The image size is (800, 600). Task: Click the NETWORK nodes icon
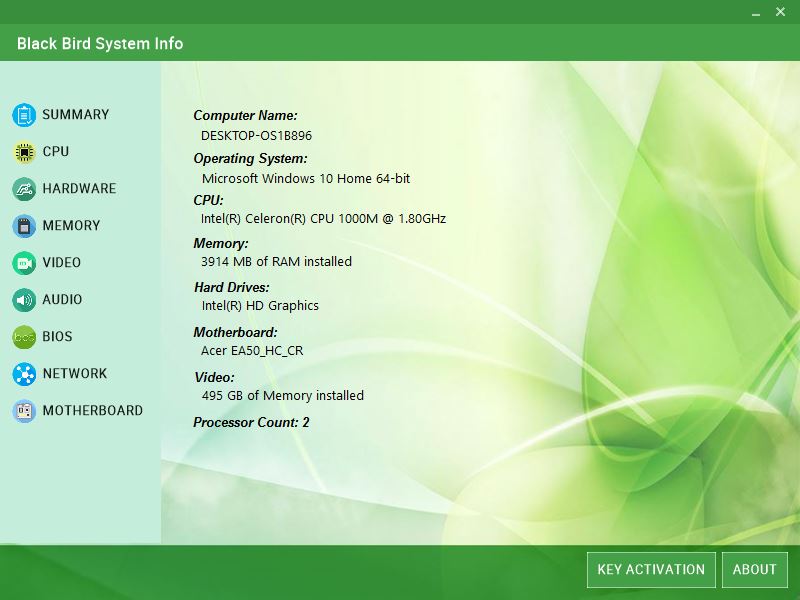point(22,374)
